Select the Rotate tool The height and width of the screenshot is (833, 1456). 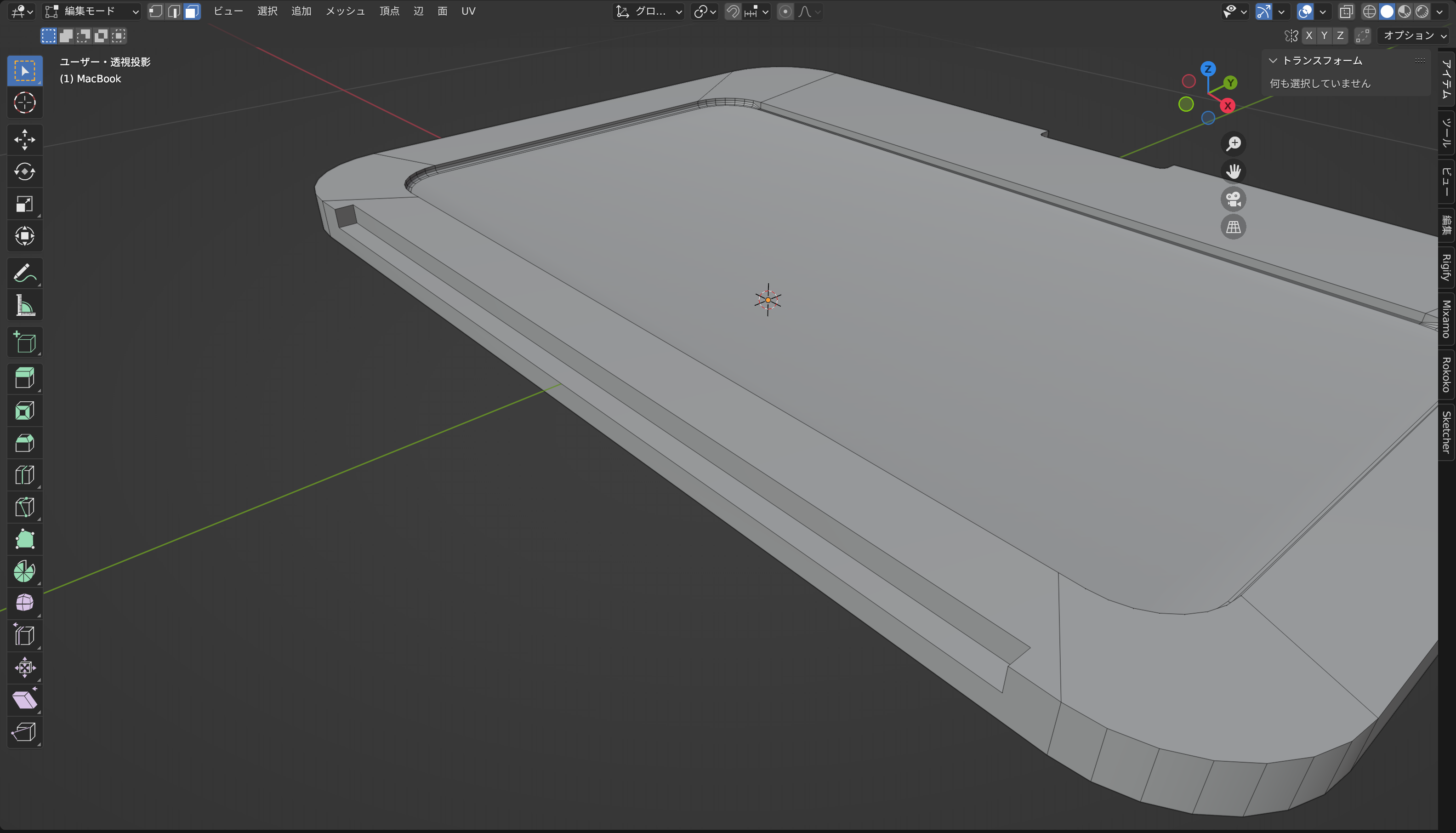[x=25, y=171]
